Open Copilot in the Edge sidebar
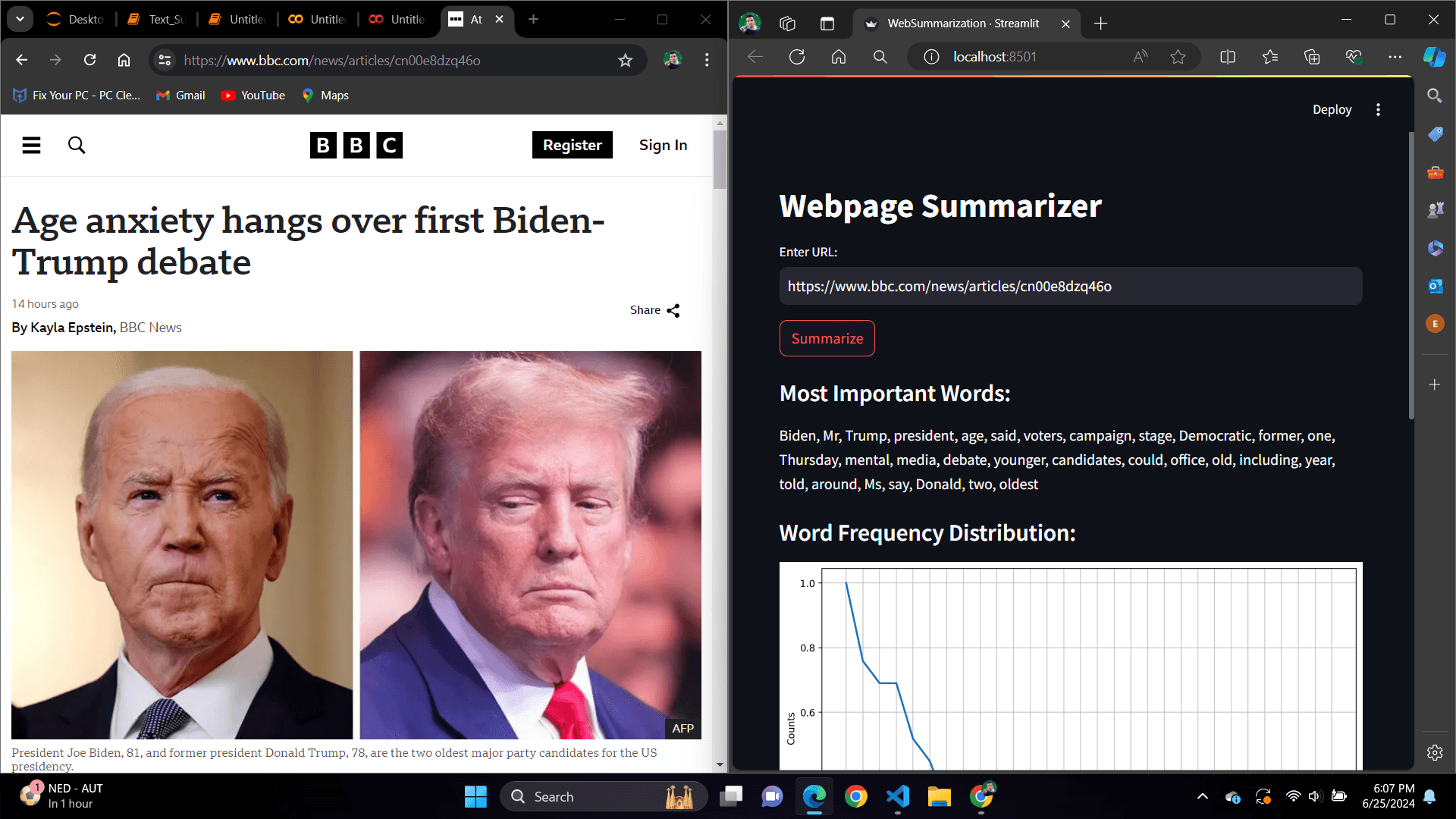The height and width of the screenshot is (819, 1456). coord(1435,57)
